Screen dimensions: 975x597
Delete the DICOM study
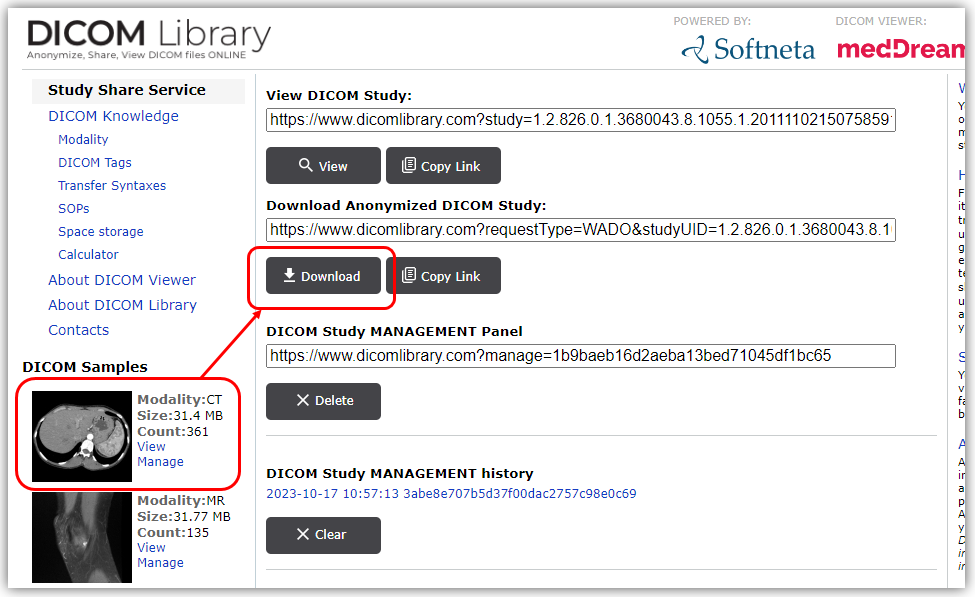[323, 400]
